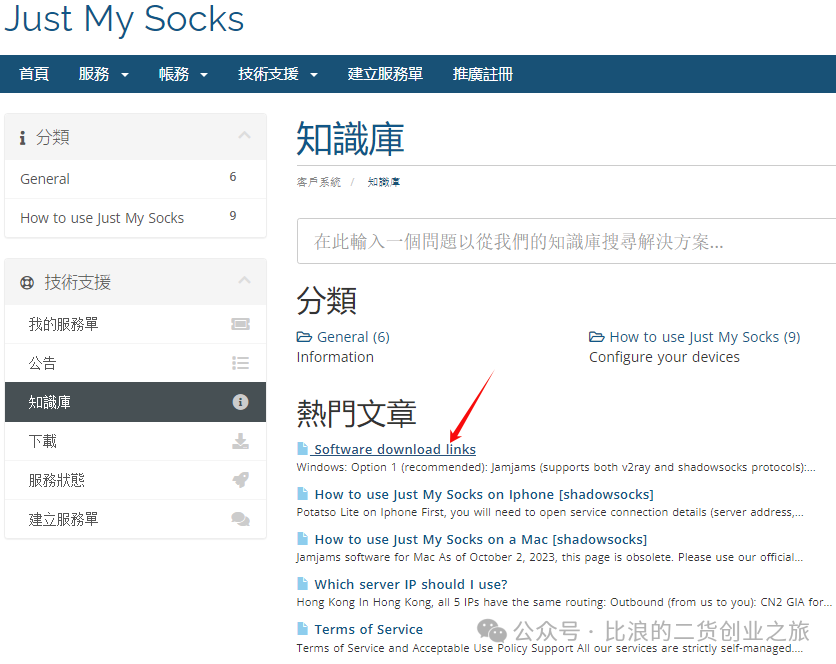Collapse the 技術支援 sidebar panel chevron

(244, 281)
